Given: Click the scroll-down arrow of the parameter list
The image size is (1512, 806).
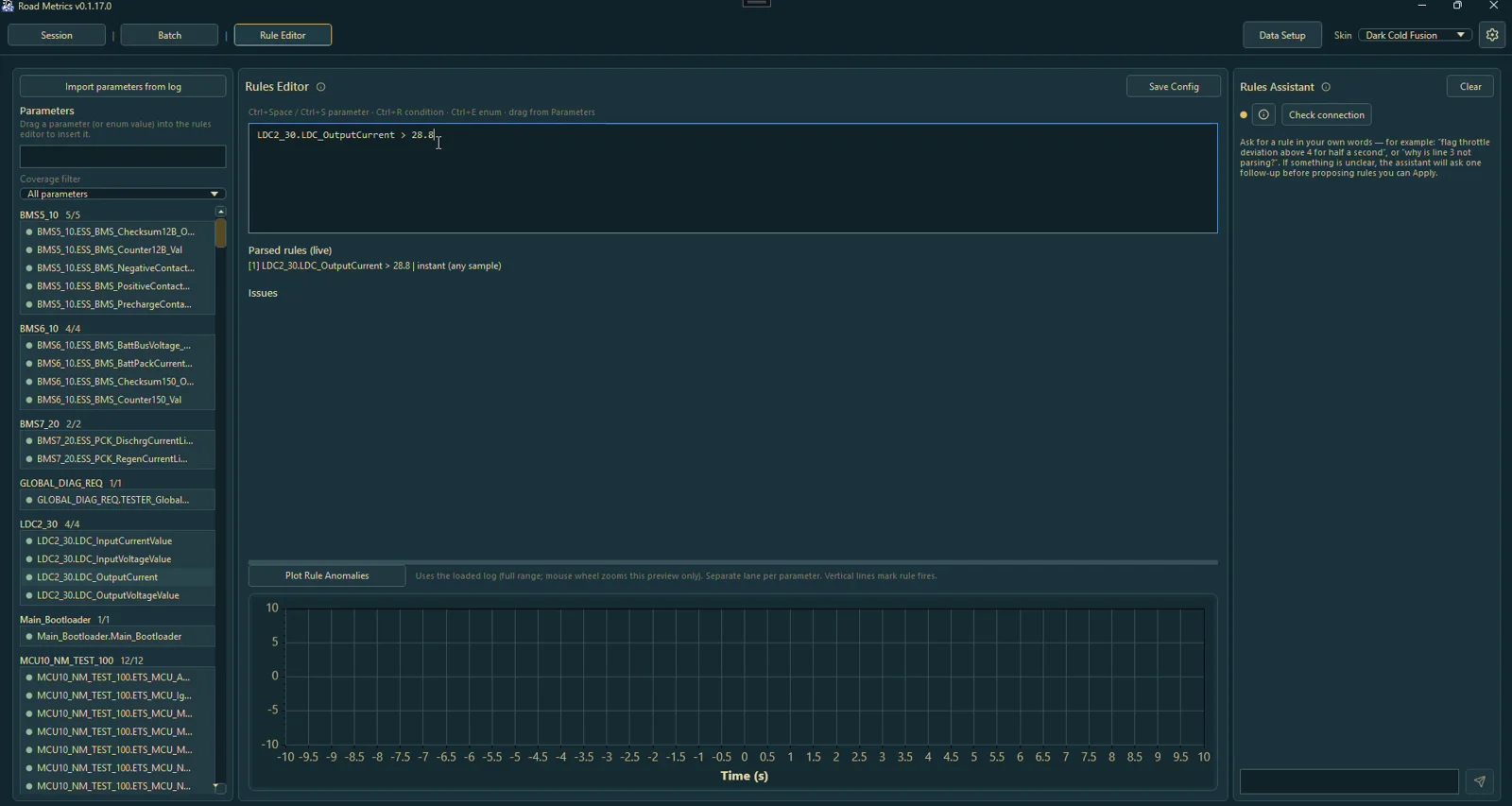Looking at the screenshot, I should point(220,787).
